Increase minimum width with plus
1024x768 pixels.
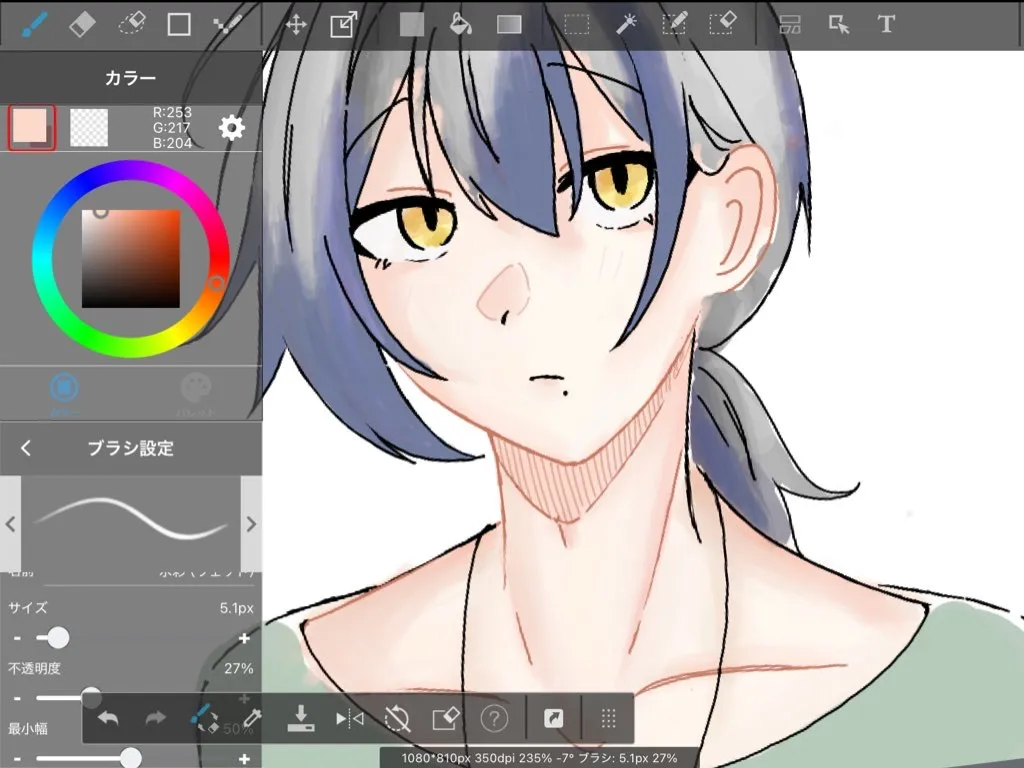click(x=244, y=759)
